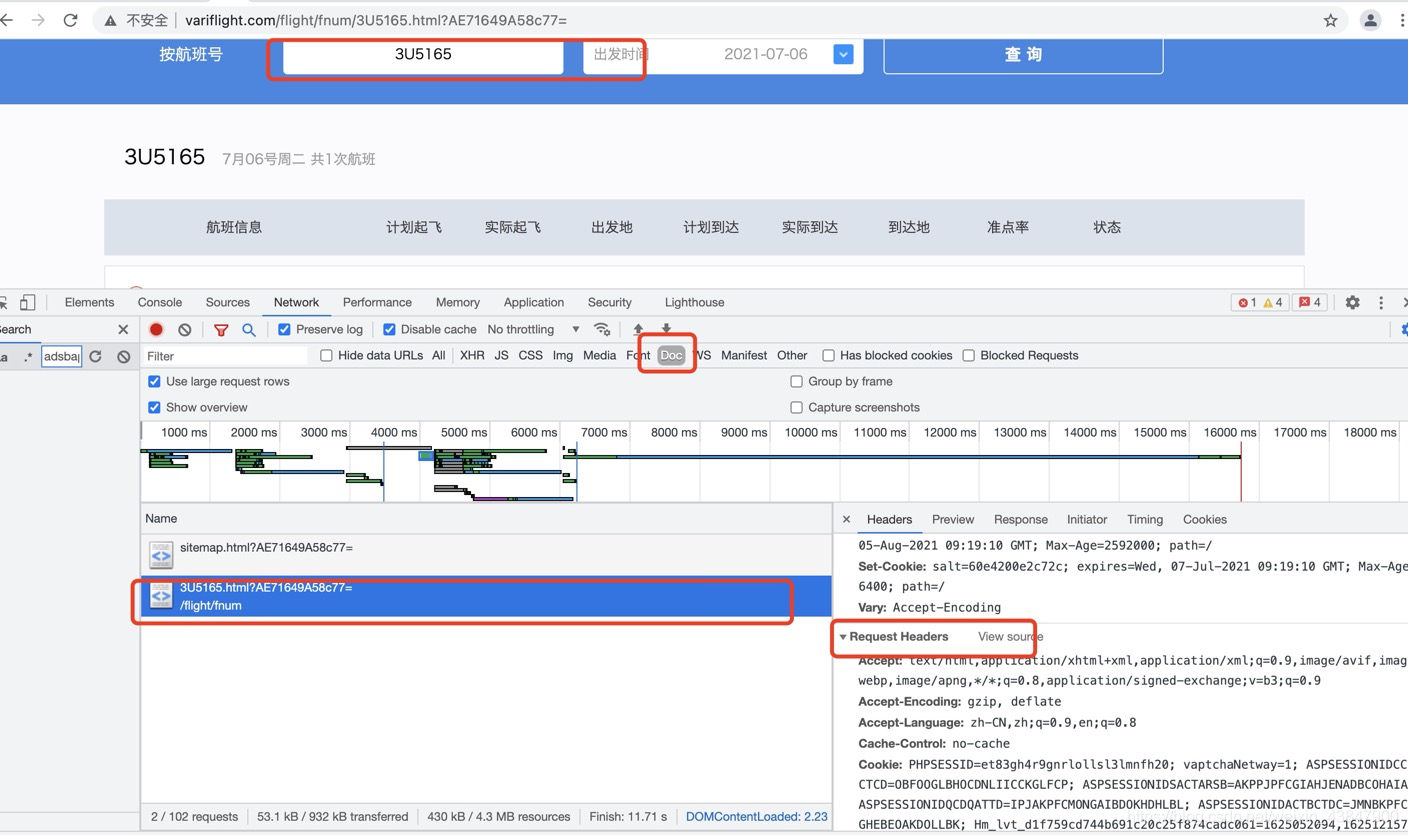Screen dimensions: 1408x835
Task: Refresh search results in search panel
Action: (x=95, y=356)
